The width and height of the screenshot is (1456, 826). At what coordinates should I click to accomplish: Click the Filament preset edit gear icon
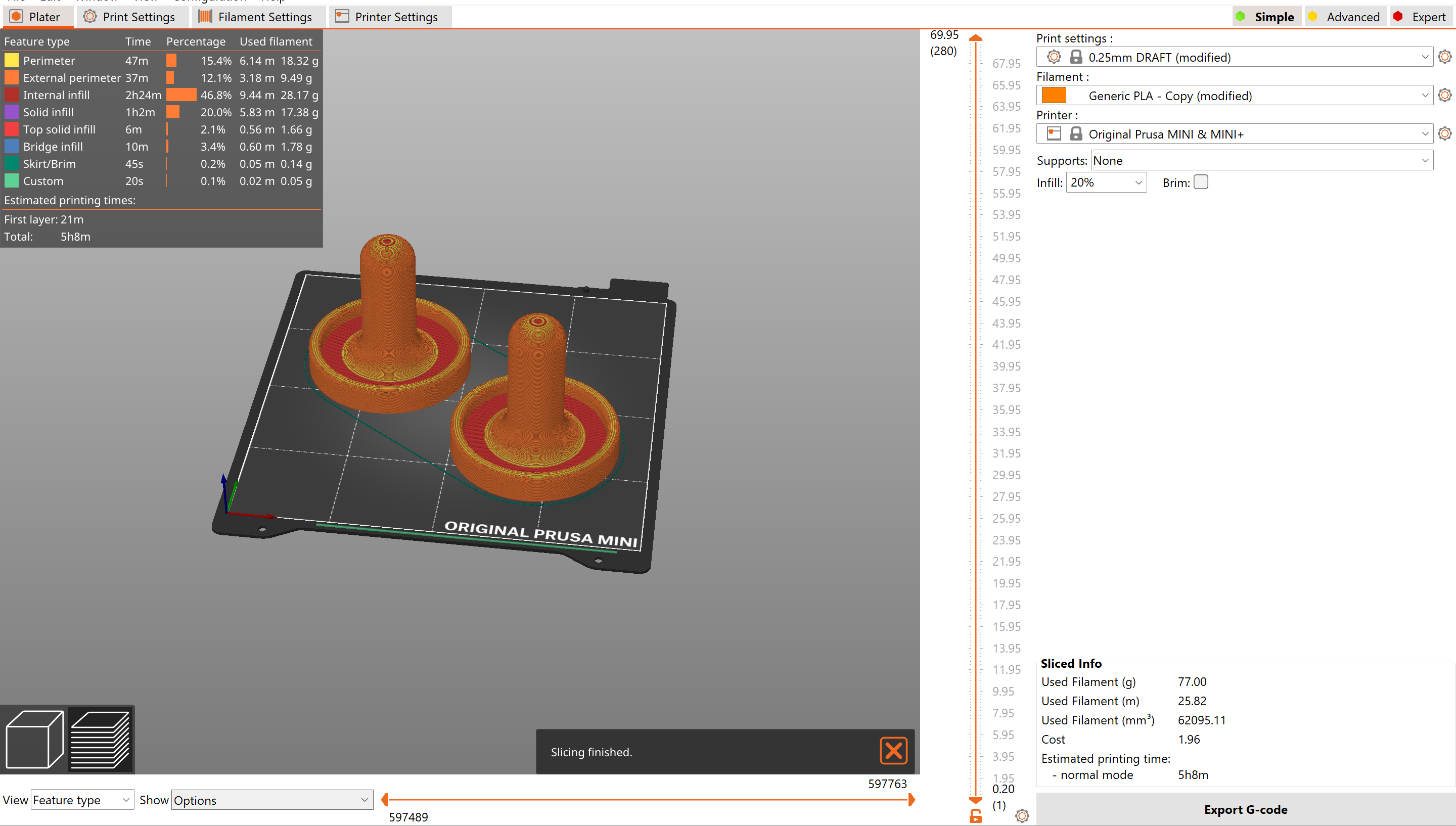(1445, 96)
